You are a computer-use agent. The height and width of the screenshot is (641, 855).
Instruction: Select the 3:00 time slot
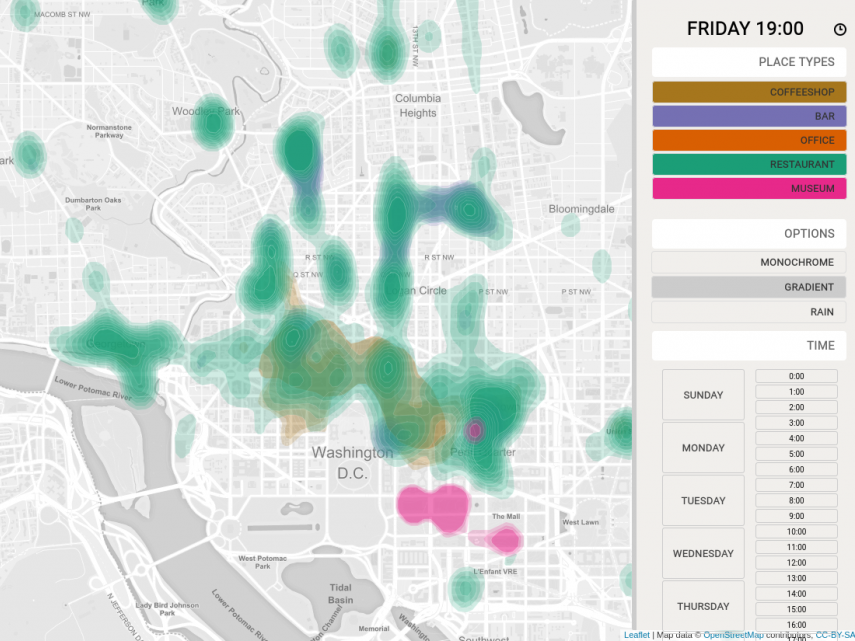click(x=796, y=422)
